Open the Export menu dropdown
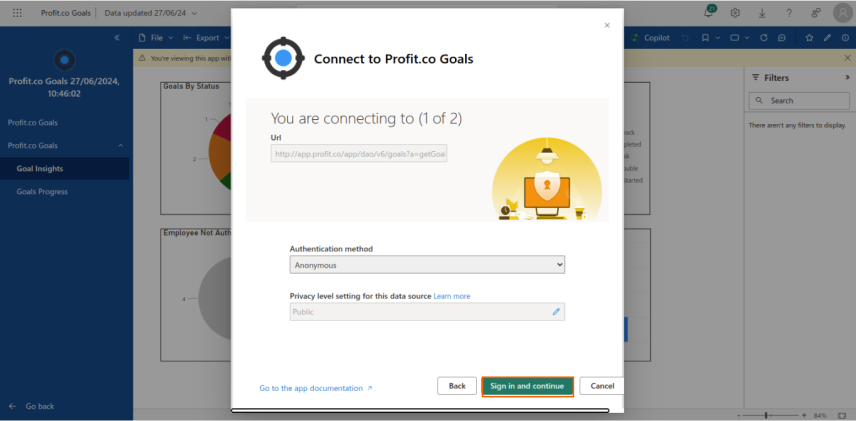 pyautogui.click(x=206, y=38)
